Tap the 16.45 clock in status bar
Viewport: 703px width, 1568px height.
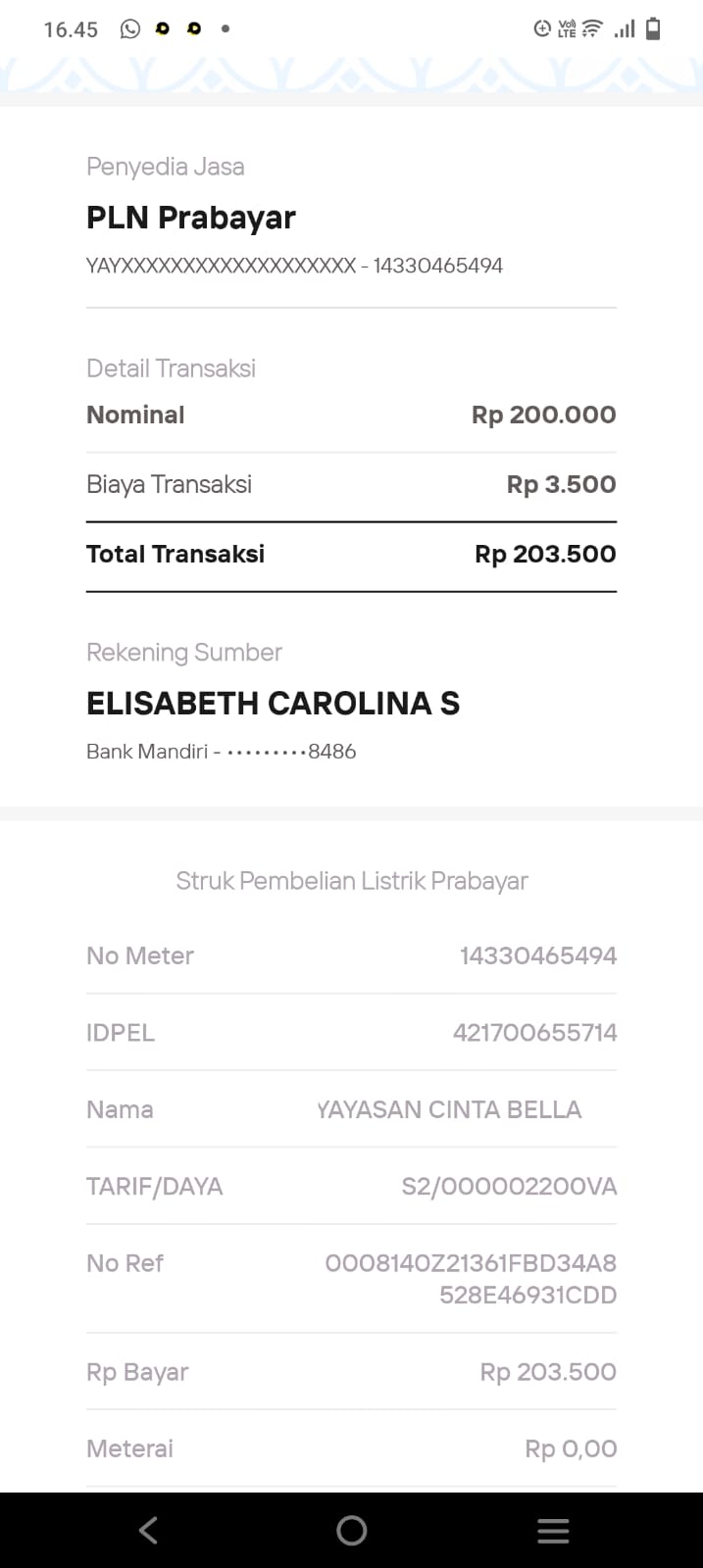pyautogui.click(x=71, y=30)
